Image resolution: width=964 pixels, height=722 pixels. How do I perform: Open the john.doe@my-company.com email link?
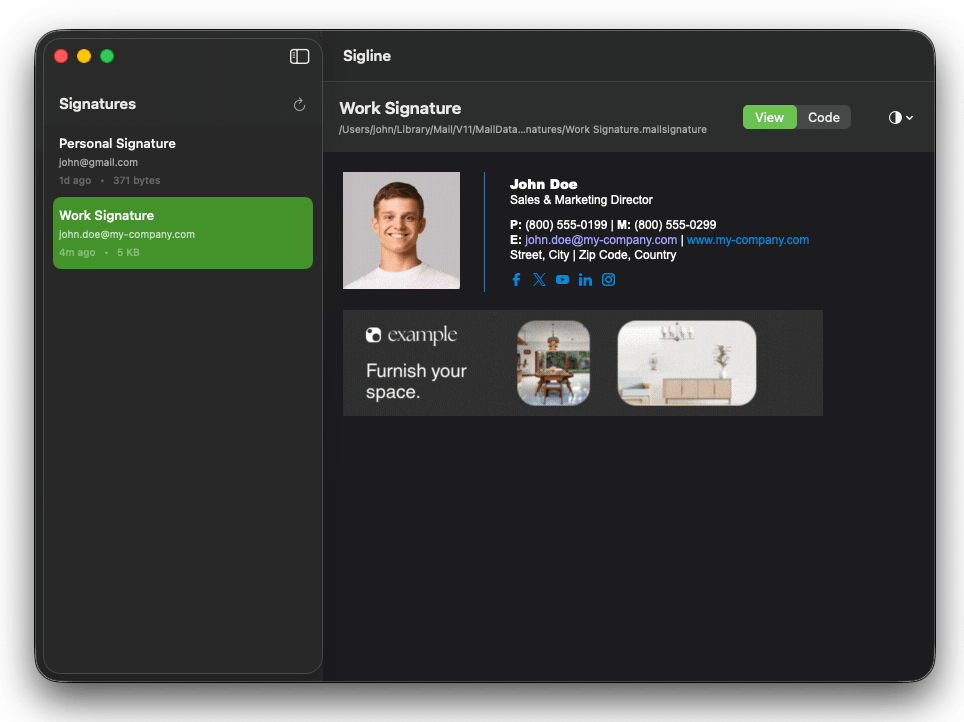(600, 239)
